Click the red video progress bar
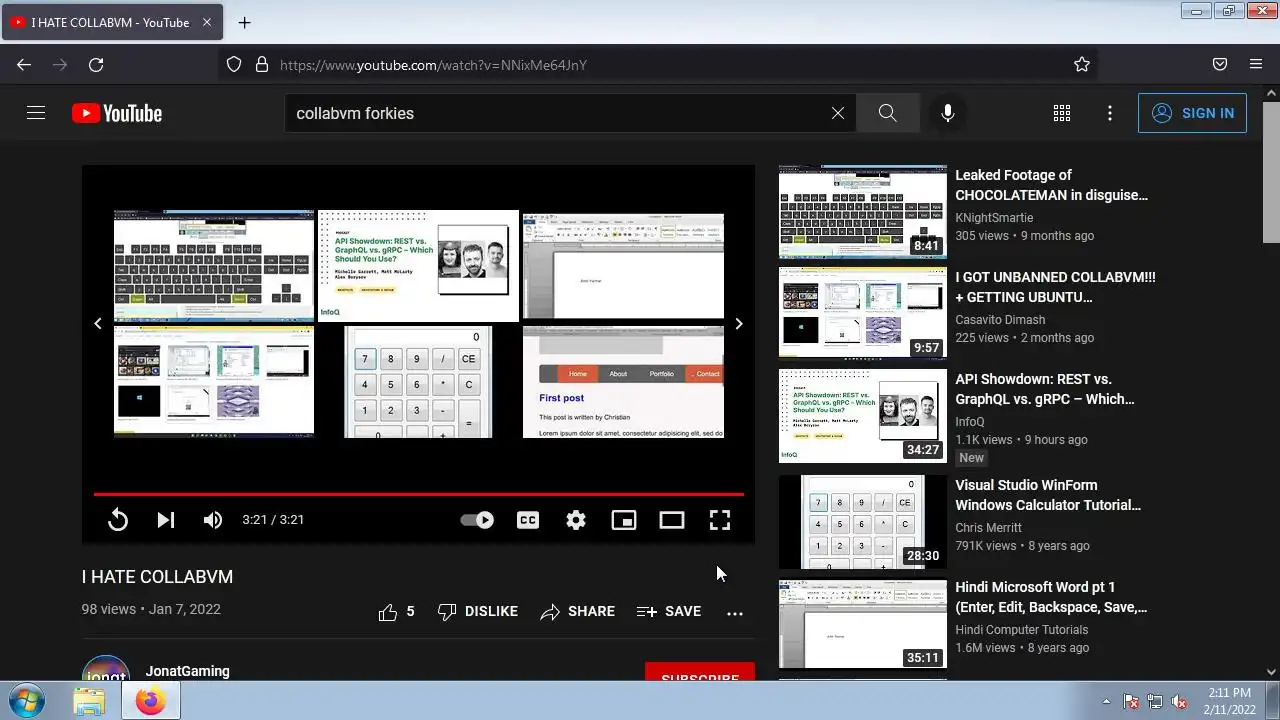 (x=419, y=494)
